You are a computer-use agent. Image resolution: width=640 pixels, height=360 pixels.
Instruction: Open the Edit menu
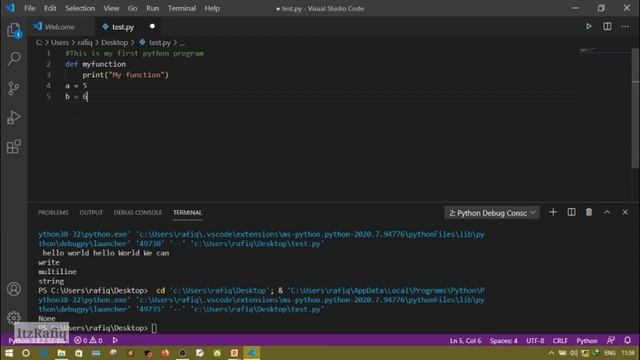pyautogui.click(x=50, y=8)
